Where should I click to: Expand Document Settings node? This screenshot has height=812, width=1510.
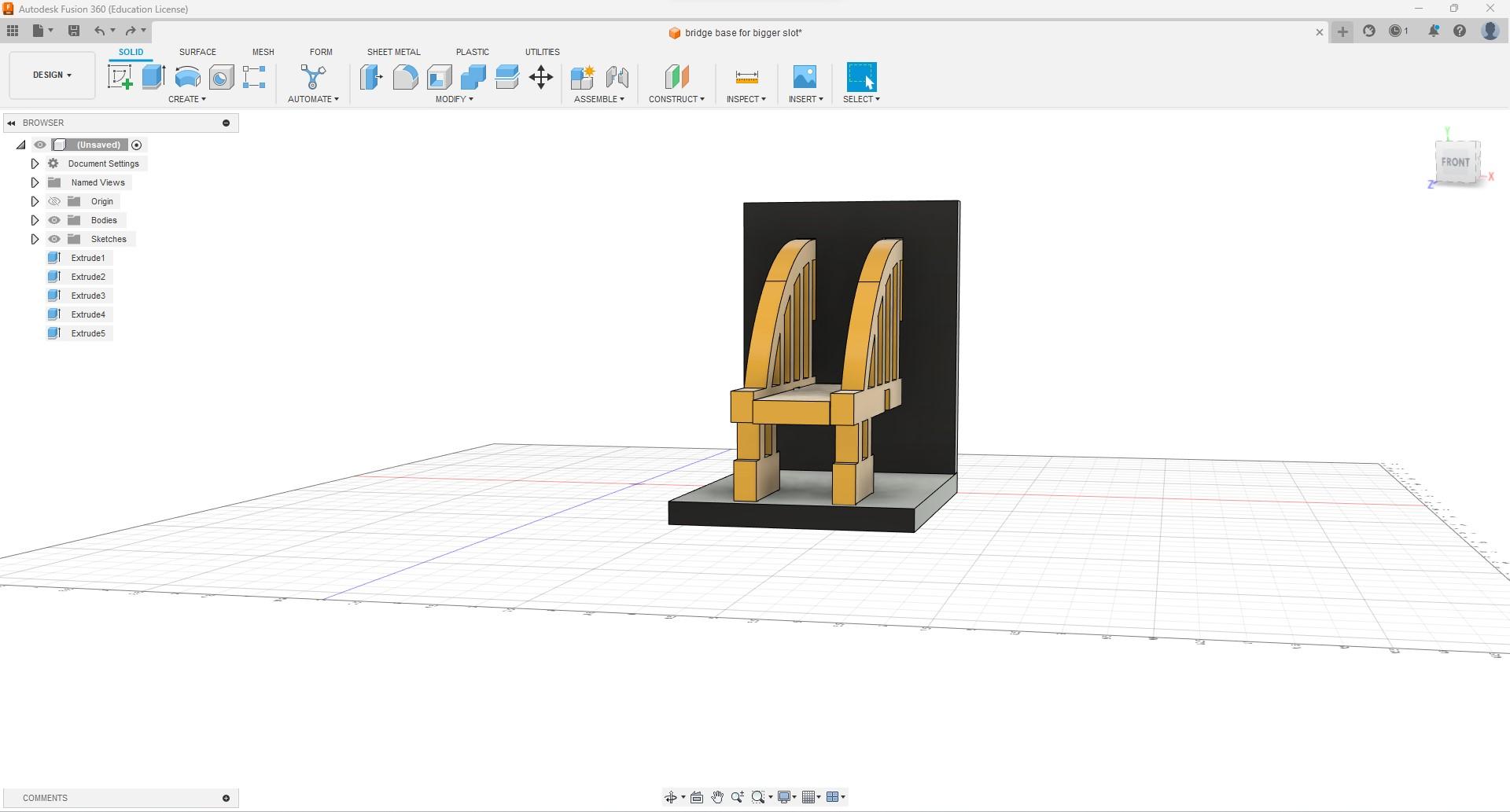[x=35, y=164]
